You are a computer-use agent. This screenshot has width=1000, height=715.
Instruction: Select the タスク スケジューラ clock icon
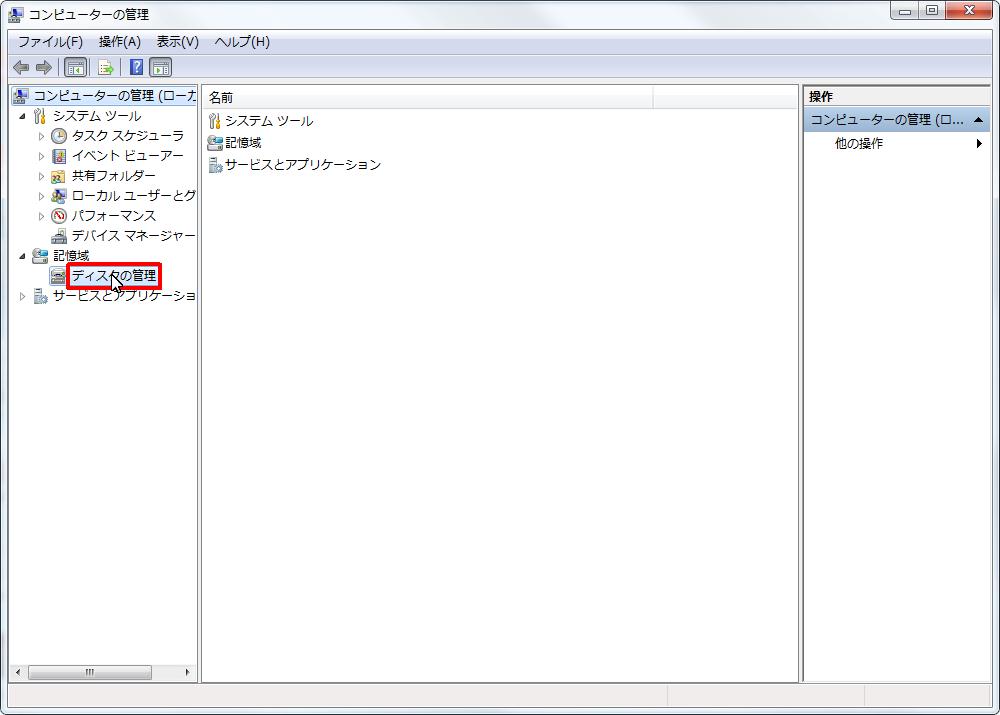coord(58,136)
